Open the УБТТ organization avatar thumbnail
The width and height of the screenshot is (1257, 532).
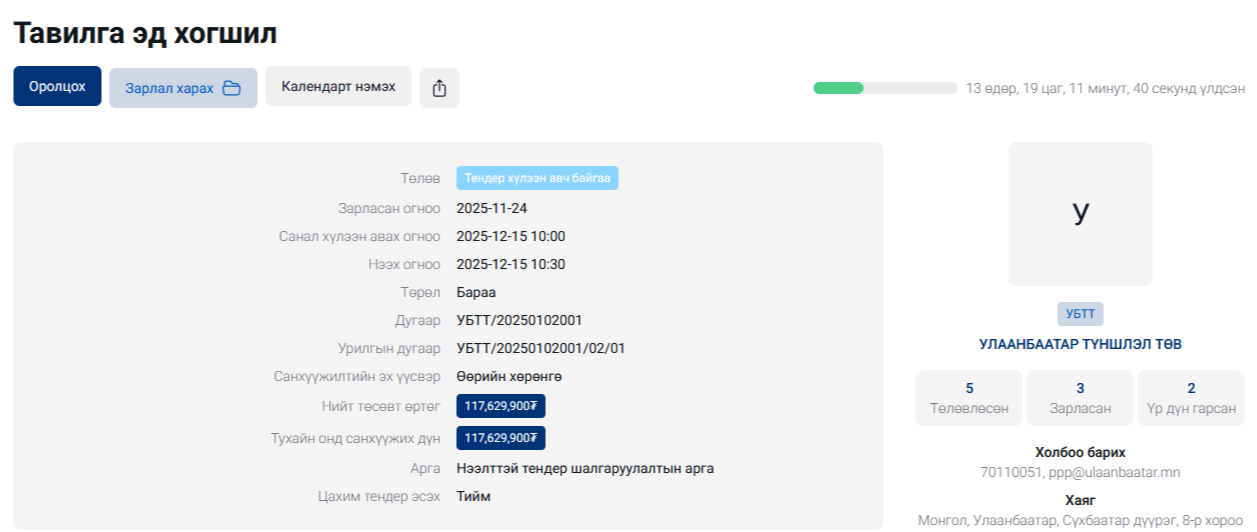[x=1080, y=213]
